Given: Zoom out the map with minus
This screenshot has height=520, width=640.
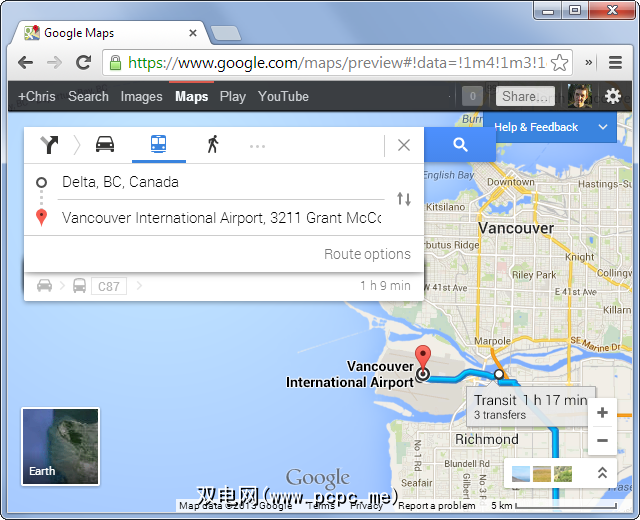Looking at the screenshot, I should [602, 441].
